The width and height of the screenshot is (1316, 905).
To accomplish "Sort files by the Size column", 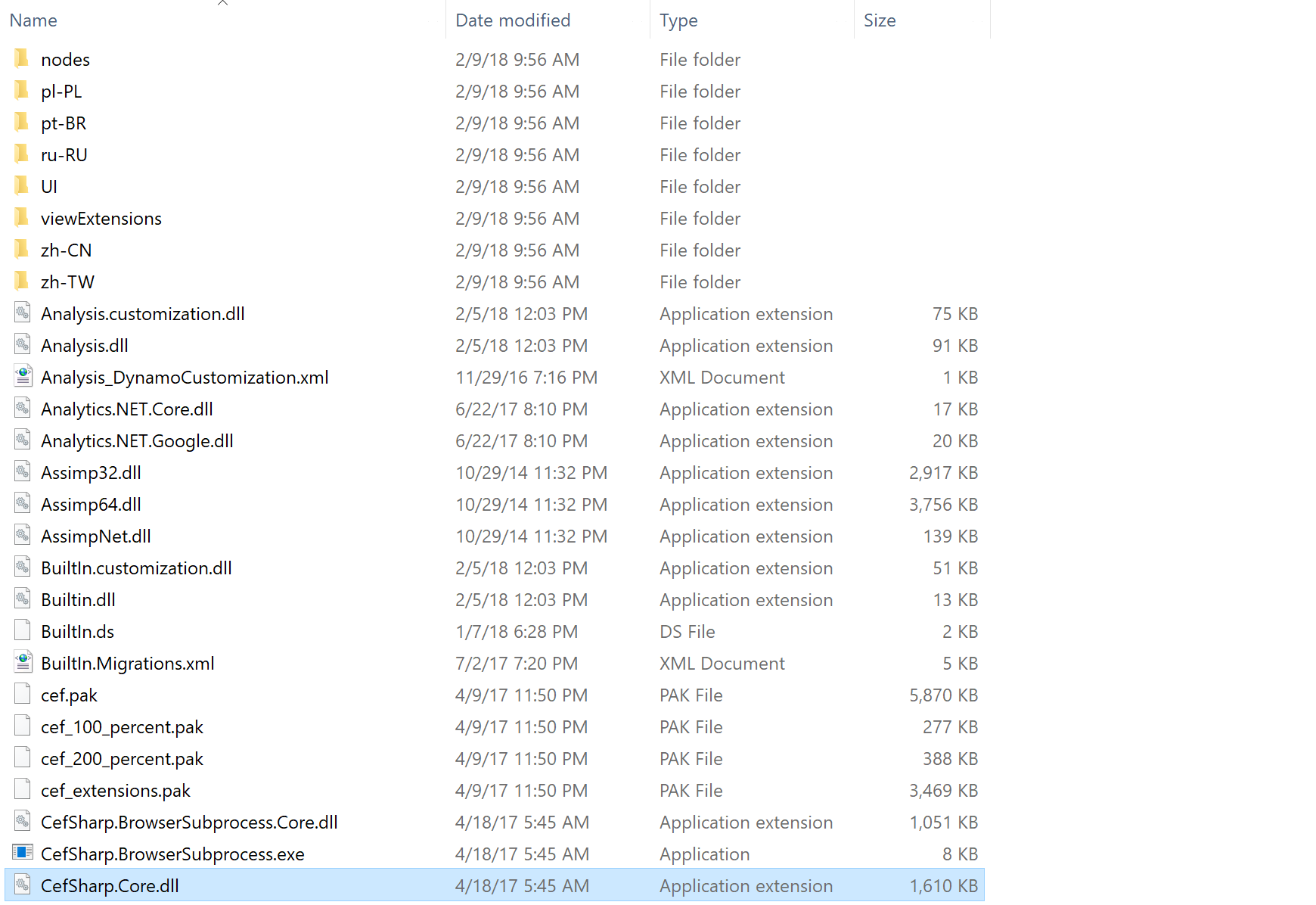I will (880, 20).
